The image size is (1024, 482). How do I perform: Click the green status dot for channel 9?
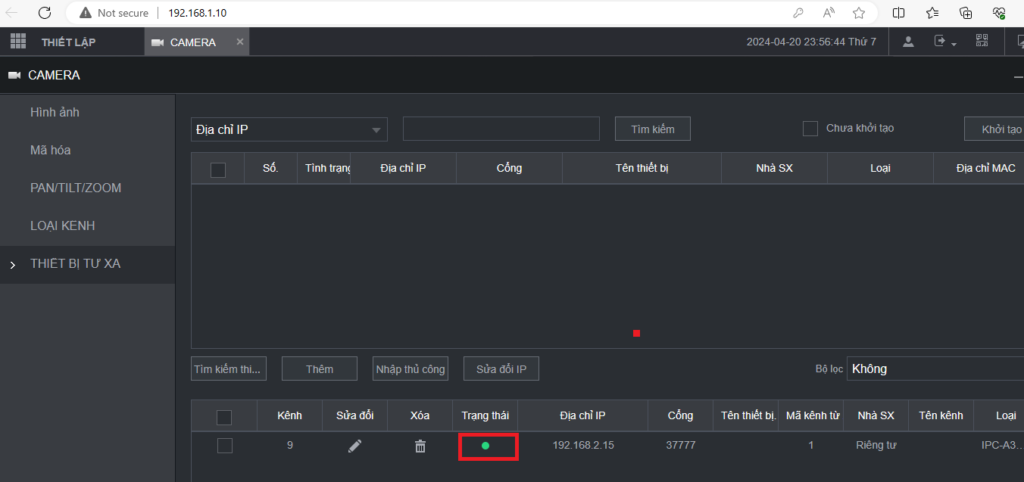(x=486, y=446)
